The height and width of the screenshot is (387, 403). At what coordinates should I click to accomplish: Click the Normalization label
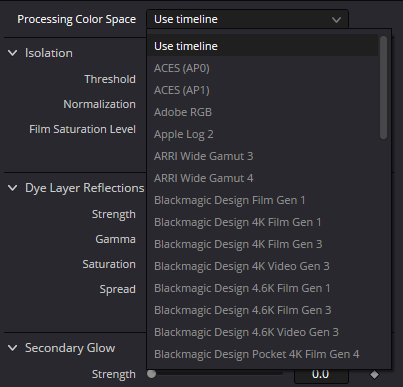pos(99,104)
